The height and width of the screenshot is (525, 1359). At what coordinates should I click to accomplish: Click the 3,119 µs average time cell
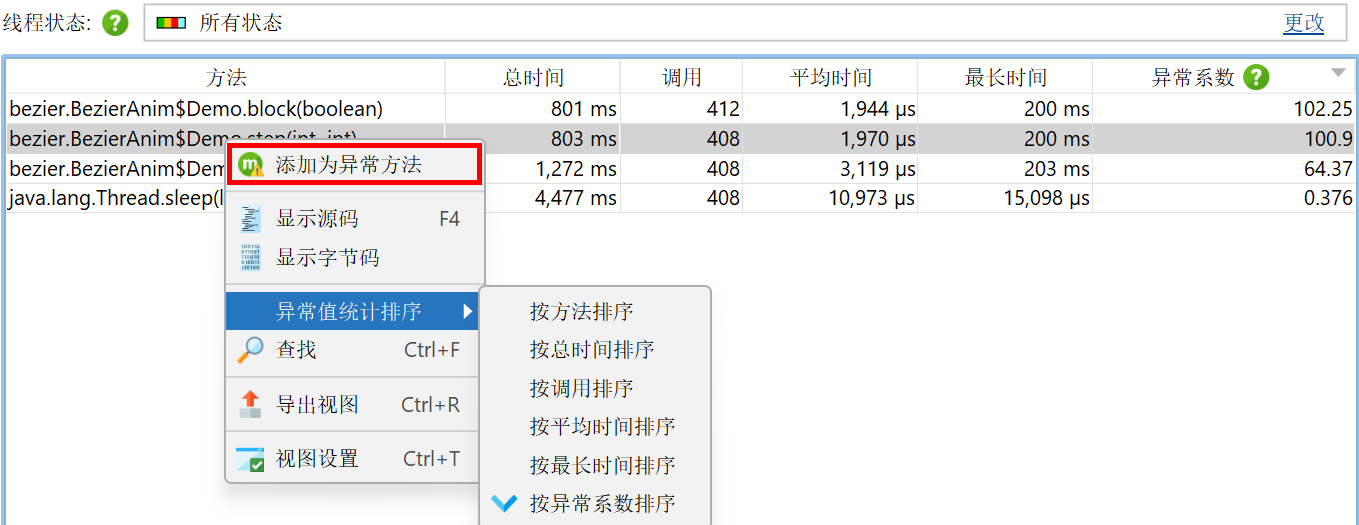point(831,169)
